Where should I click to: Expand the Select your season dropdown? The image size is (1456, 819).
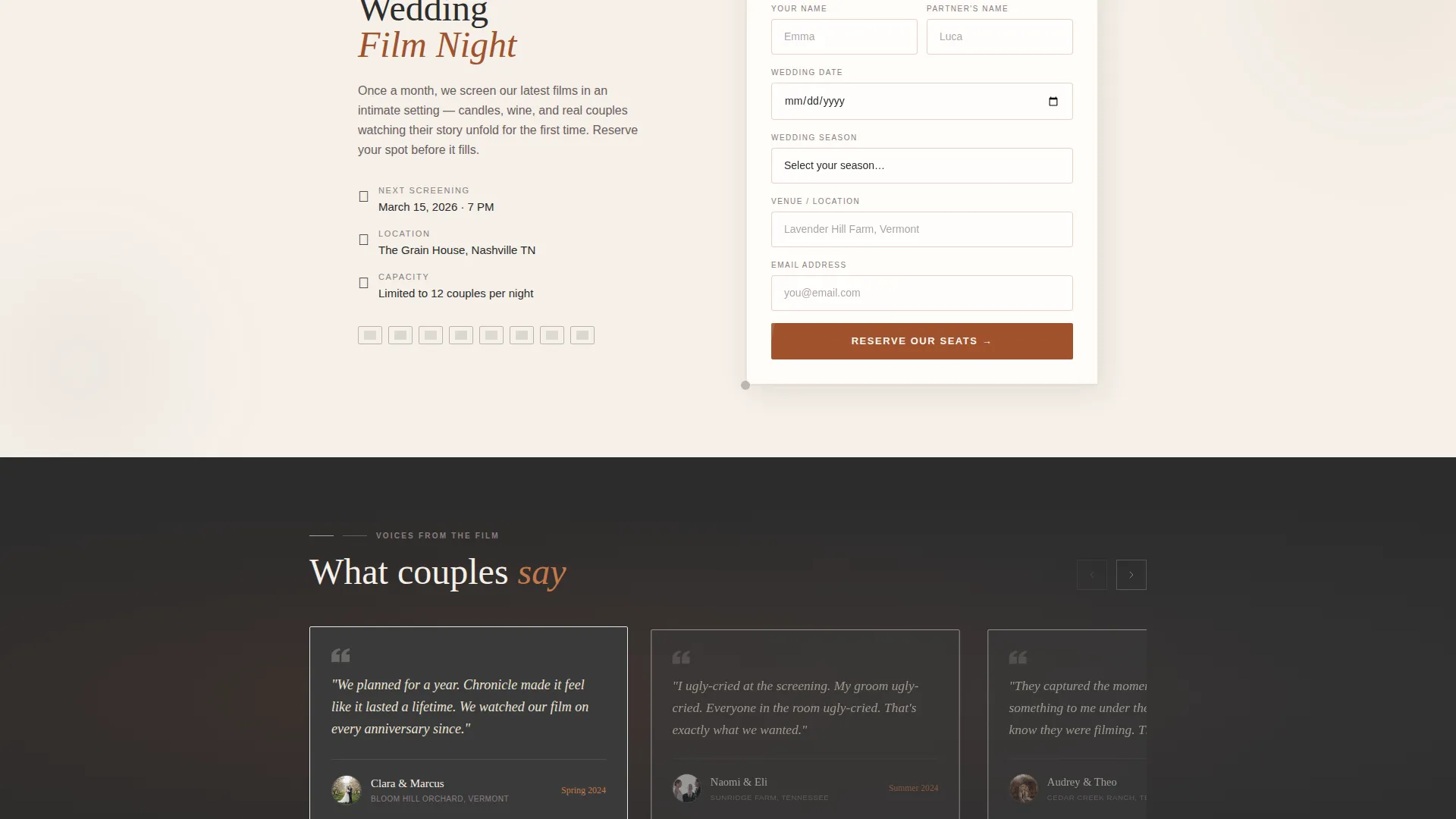click(x=922, y=165)
